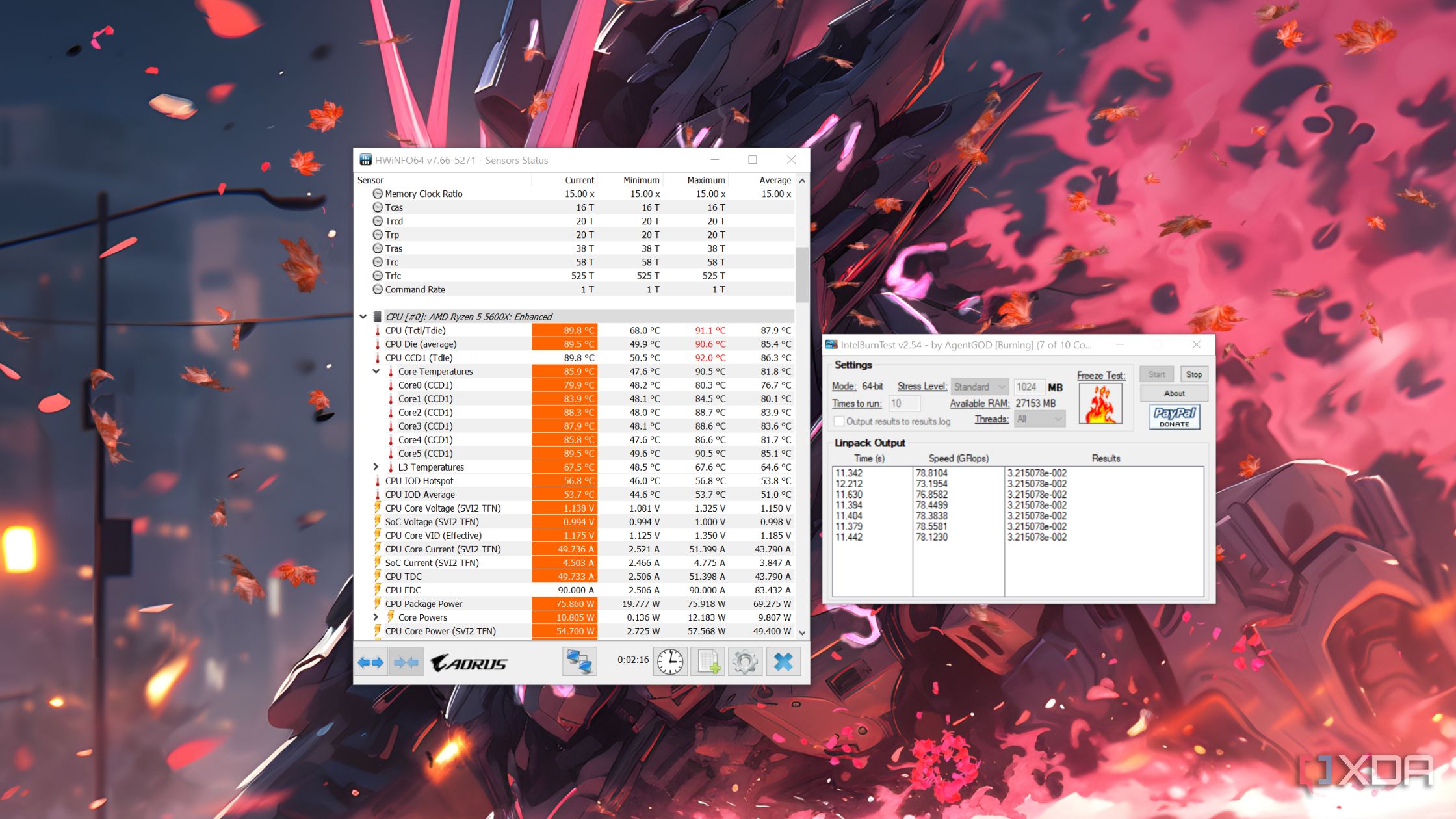Select the Core5 (CCD1) temperature row

pos(574,453)
